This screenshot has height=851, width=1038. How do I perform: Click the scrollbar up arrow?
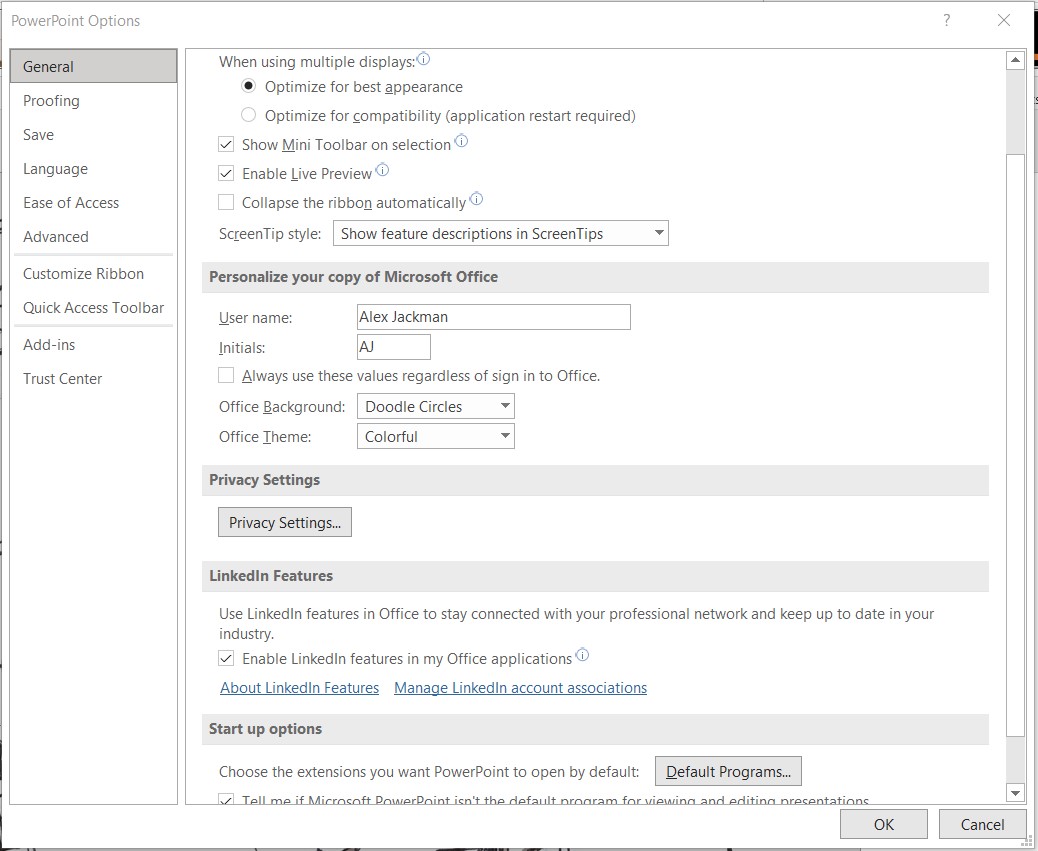[1015, 60]
